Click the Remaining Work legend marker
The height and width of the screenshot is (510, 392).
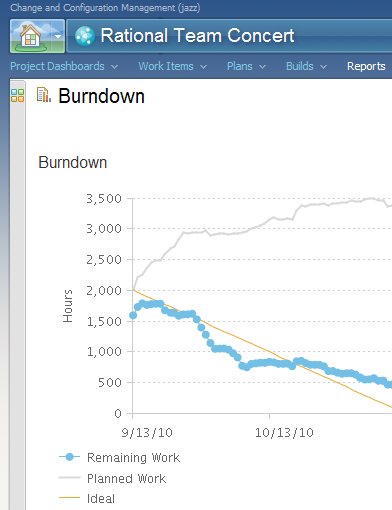coord(69,457)
